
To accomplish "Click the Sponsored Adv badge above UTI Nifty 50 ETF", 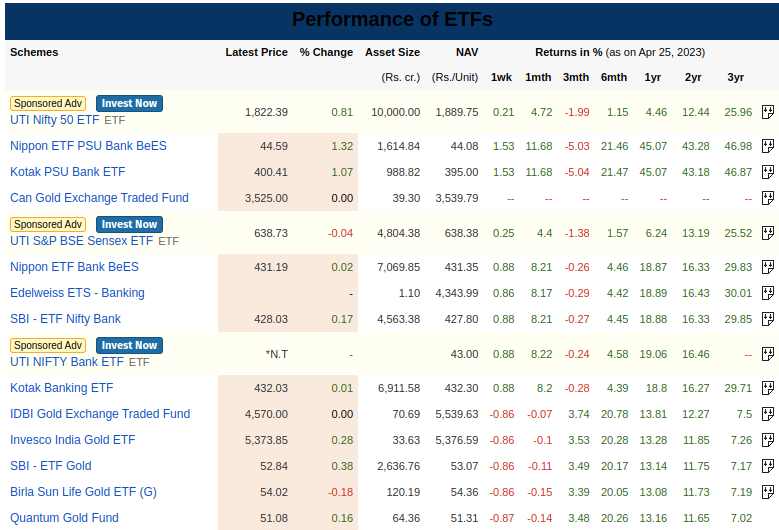I will click(48, 103).
